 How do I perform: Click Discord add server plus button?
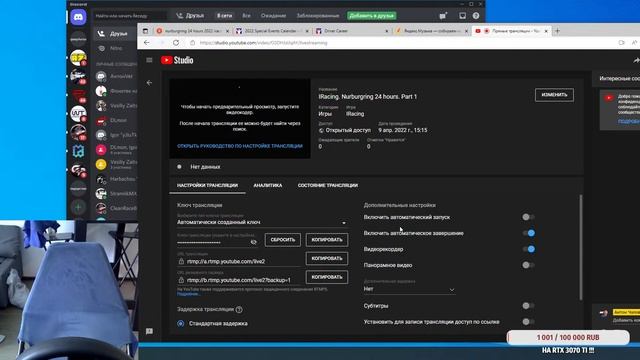click(78, 207)
